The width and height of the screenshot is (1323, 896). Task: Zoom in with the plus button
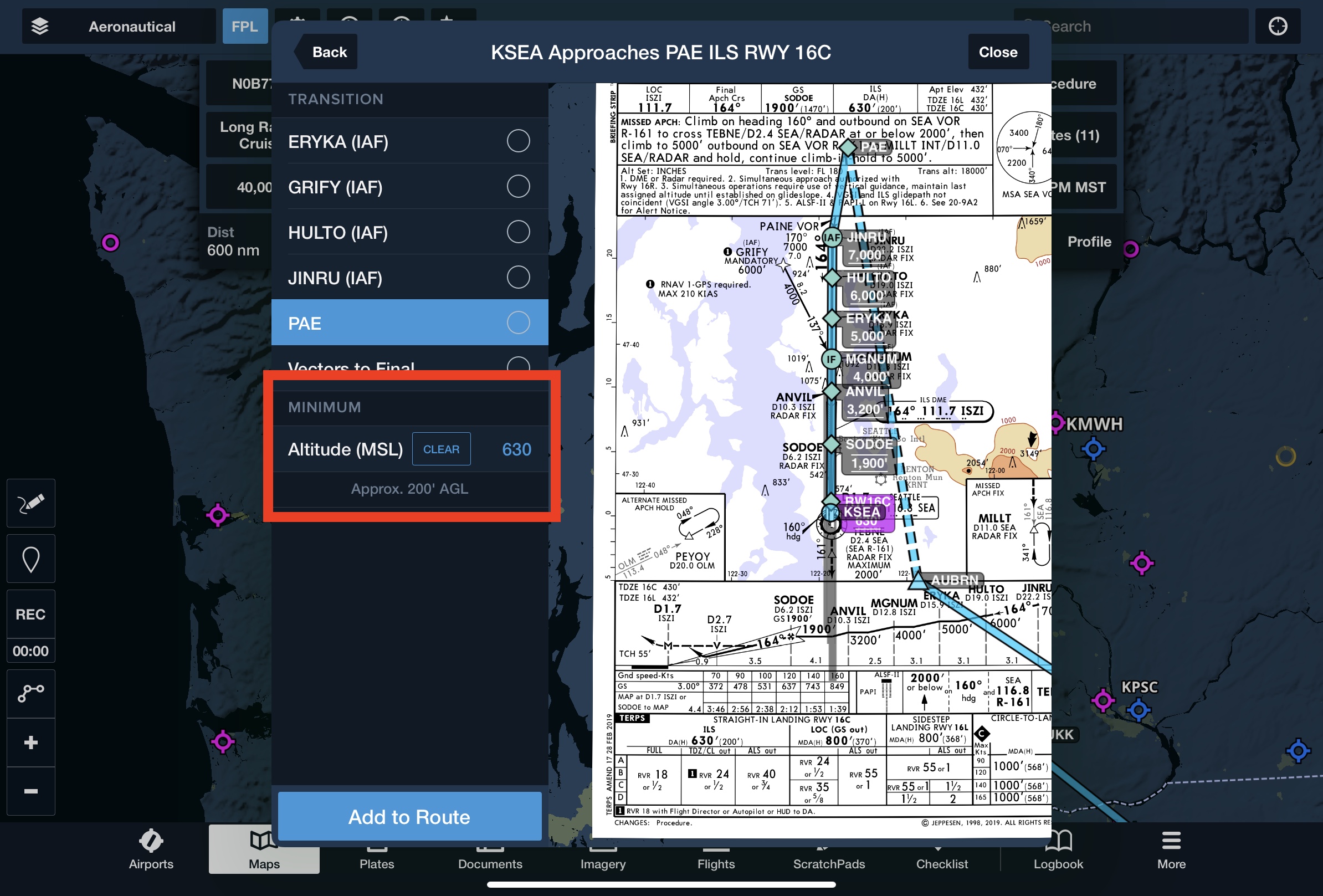pos(30,743)
